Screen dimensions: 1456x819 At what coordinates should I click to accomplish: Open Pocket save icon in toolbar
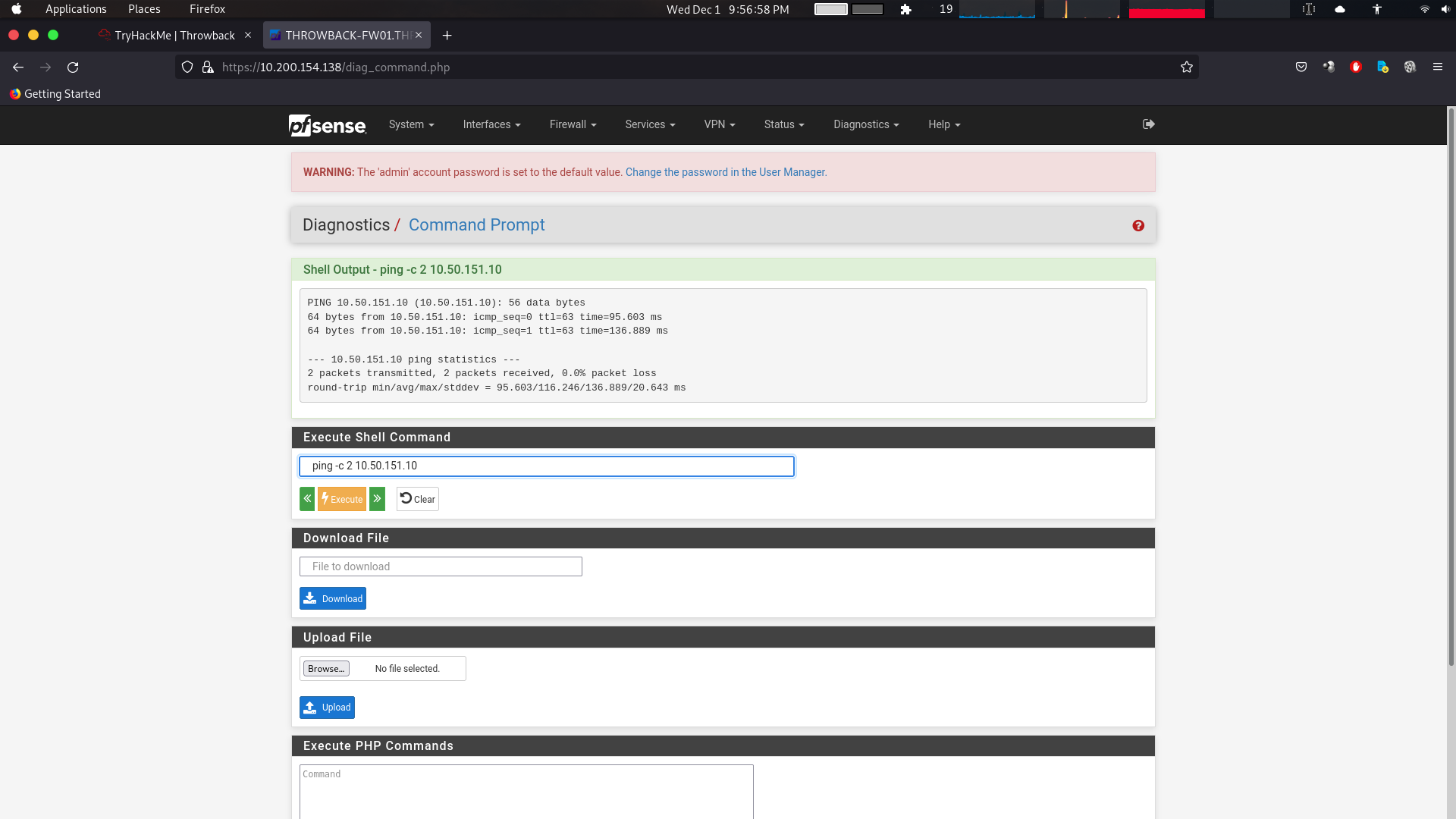click(x=1301, y=67)
